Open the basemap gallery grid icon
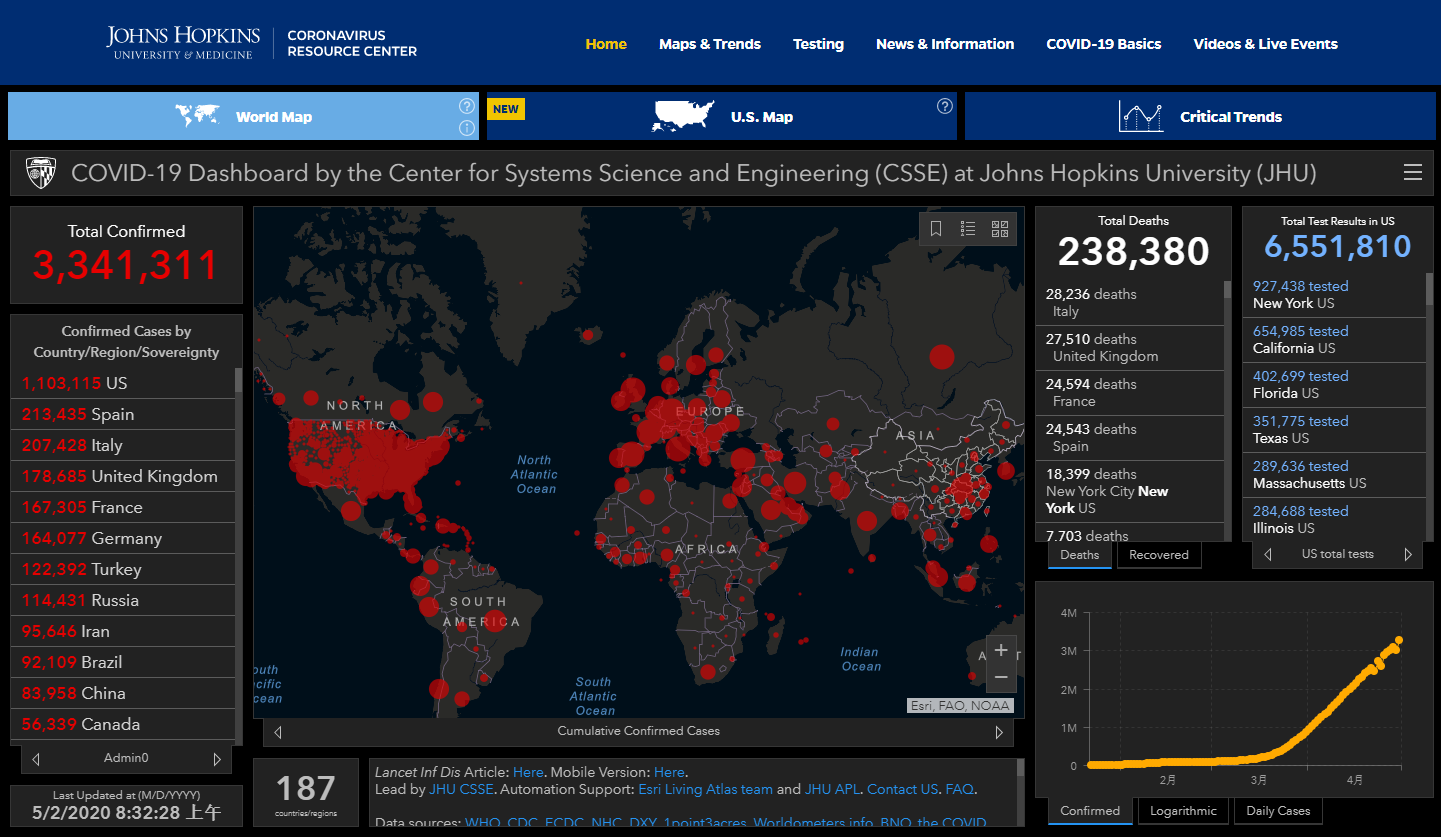This screenshot has height=837, width=1441. point(1000,229)
